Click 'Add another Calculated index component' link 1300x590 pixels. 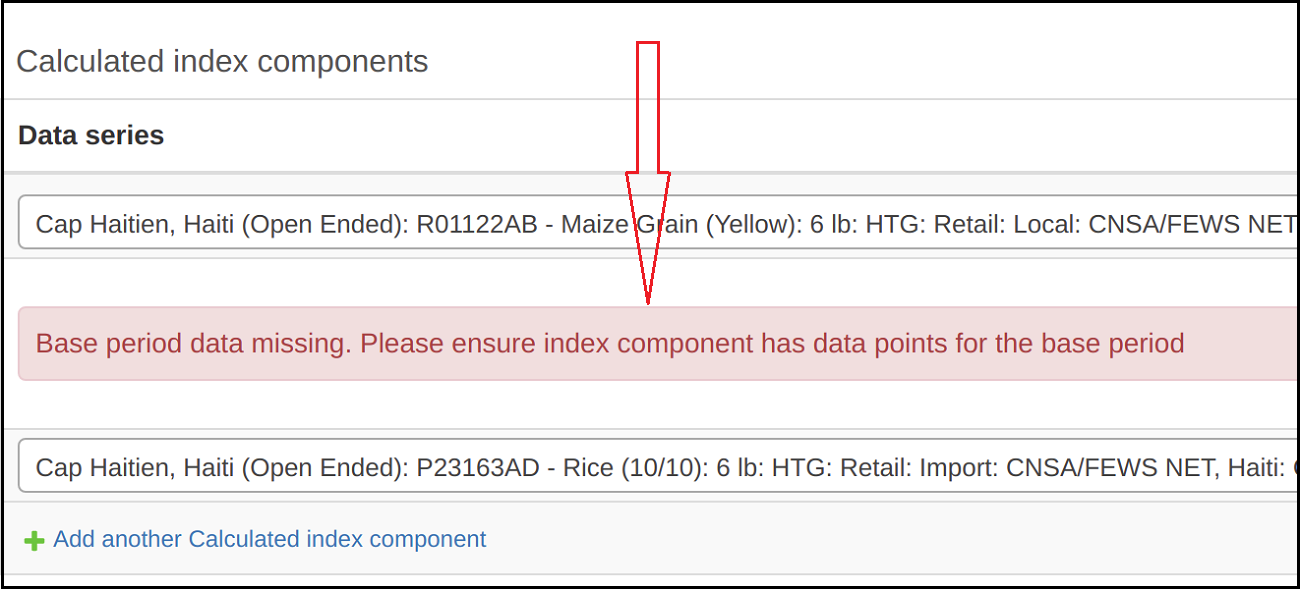click(269, 539)
